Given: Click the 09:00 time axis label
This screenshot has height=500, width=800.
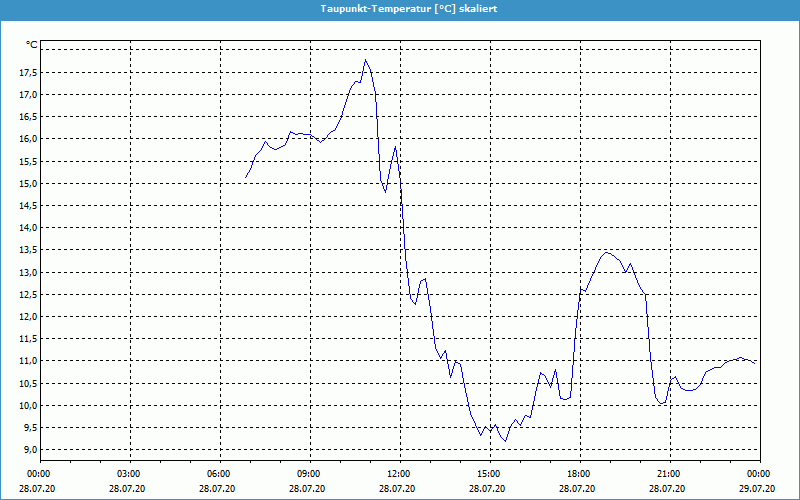Looking at the screenshot, I should 310,474.
